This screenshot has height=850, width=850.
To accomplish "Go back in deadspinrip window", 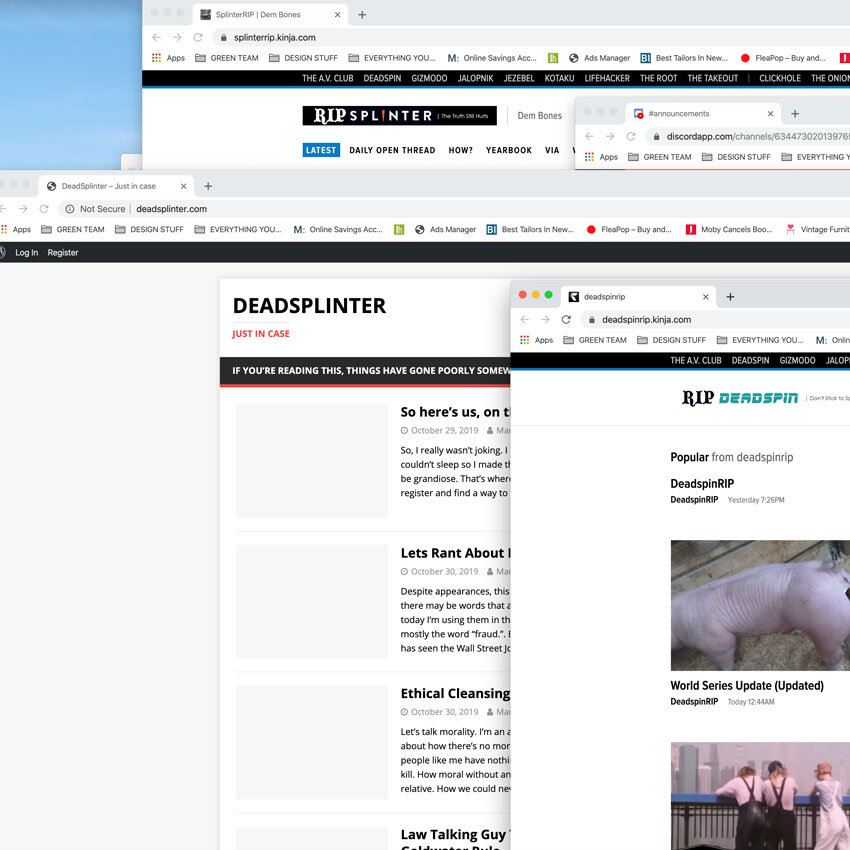I will [x=525, y=320].
